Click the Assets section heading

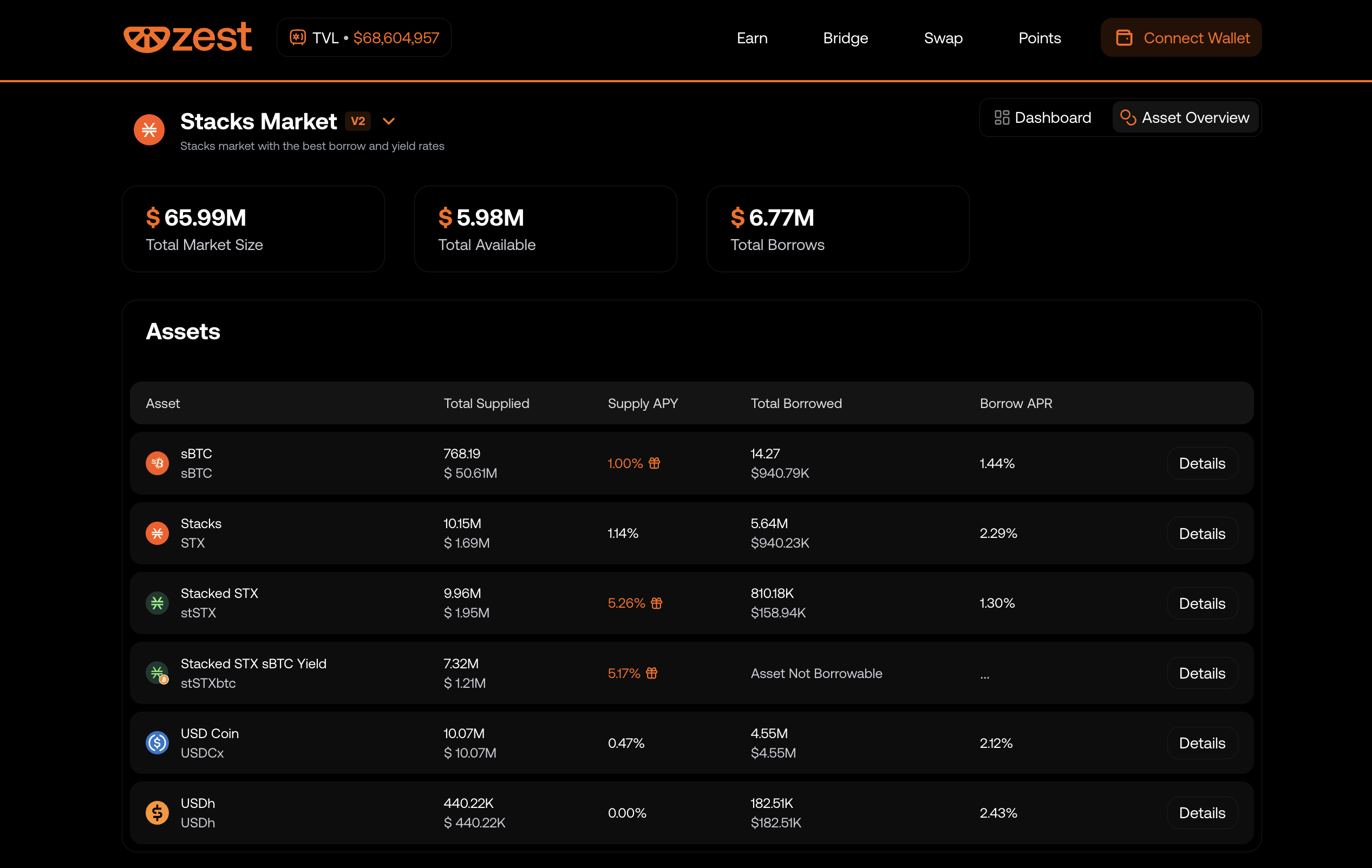point(183,331)
